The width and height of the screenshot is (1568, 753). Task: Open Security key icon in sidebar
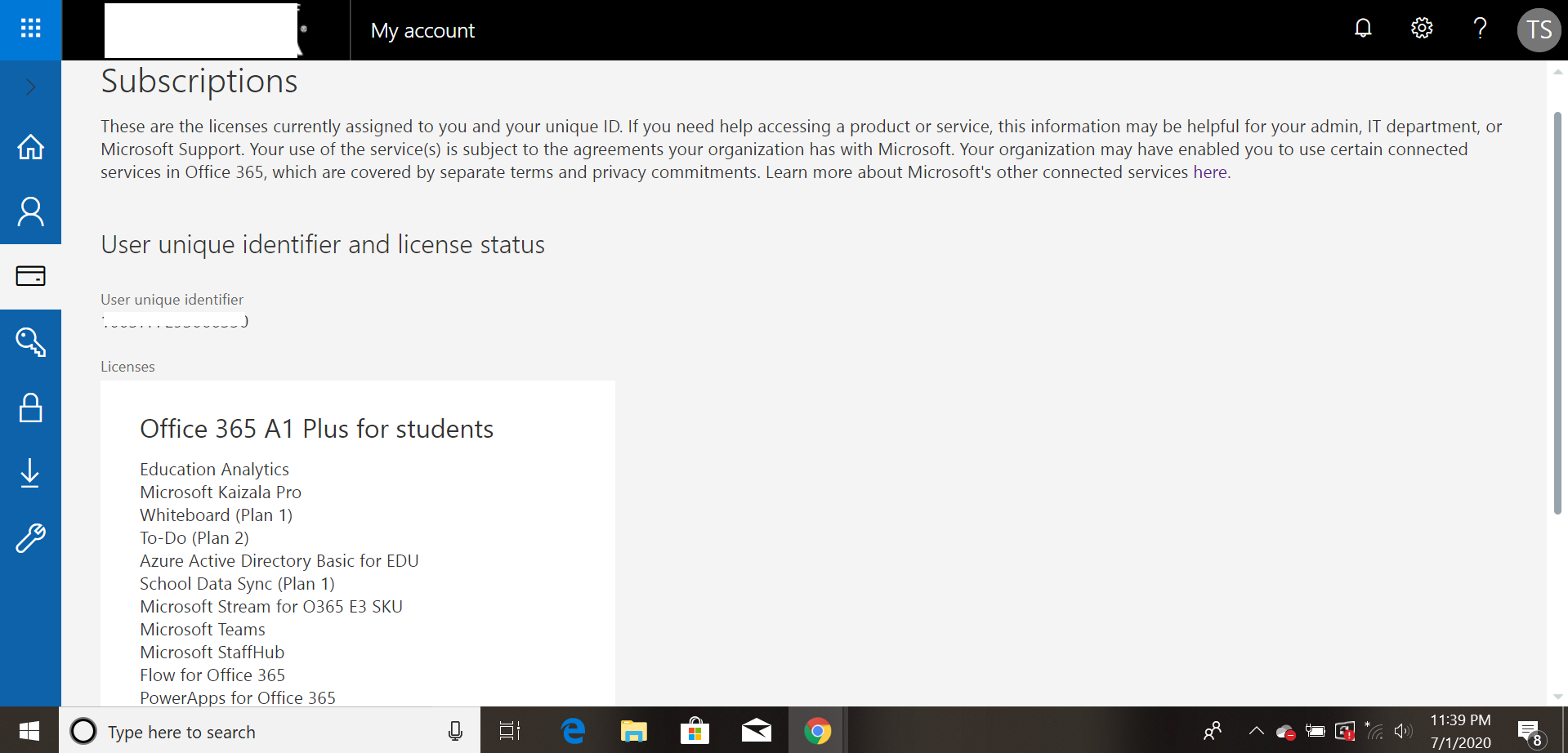click(x=30, y=341)
